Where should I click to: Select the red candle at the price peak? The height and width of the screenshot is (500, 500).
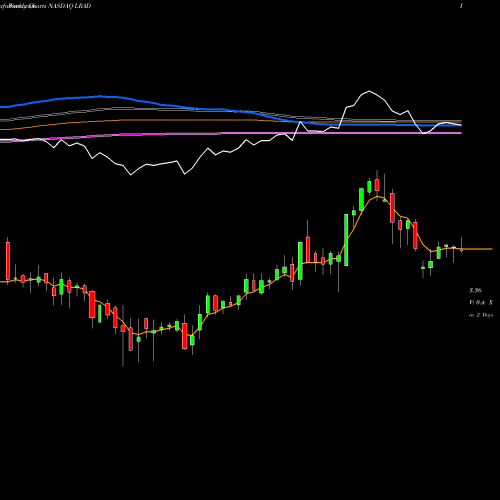click(377, 185)
